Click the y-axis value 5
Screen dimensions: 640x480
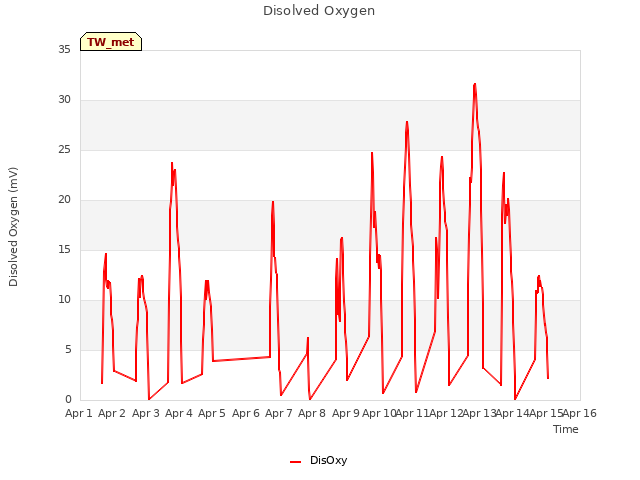[x=68, y=350]
